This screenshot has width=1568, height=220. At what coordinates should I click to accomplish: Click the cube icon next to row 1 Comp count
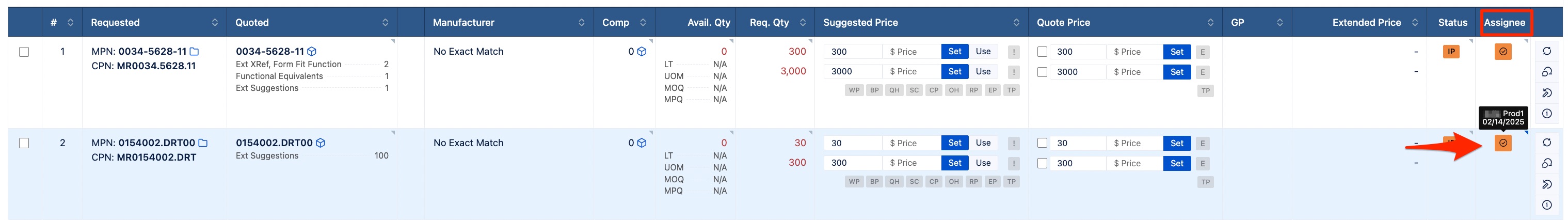tap(641, 52)
